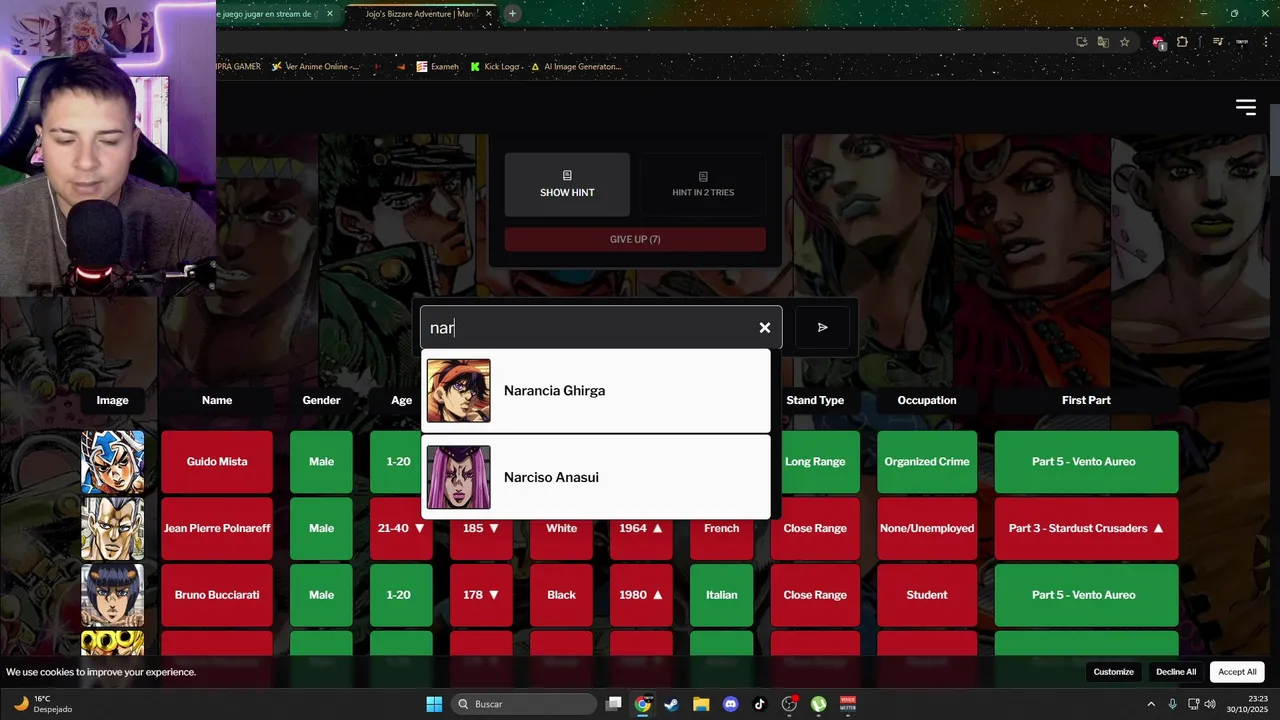Click the 185 height cell
The width and height of the screenshot is (1280, 720).
[481, 528]
